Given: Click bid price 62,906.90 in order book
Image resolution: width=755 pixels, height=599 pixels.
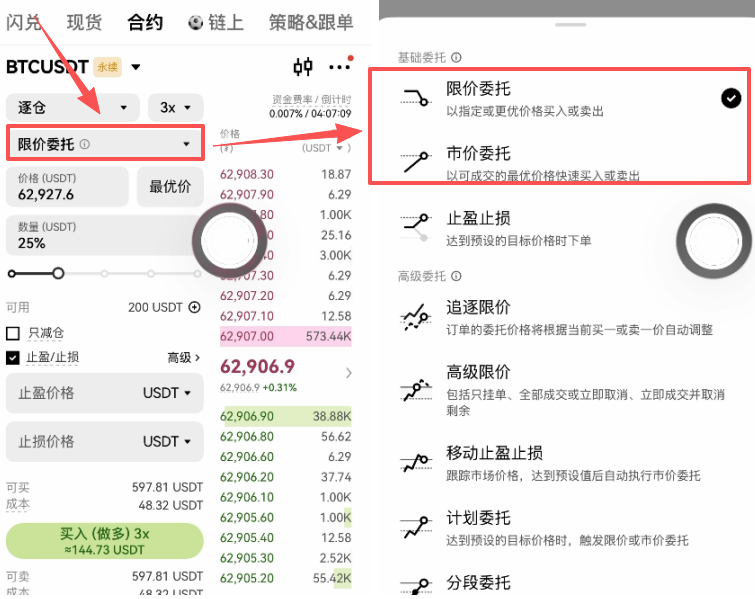Looking at the screenshot, I should (247, 417).
